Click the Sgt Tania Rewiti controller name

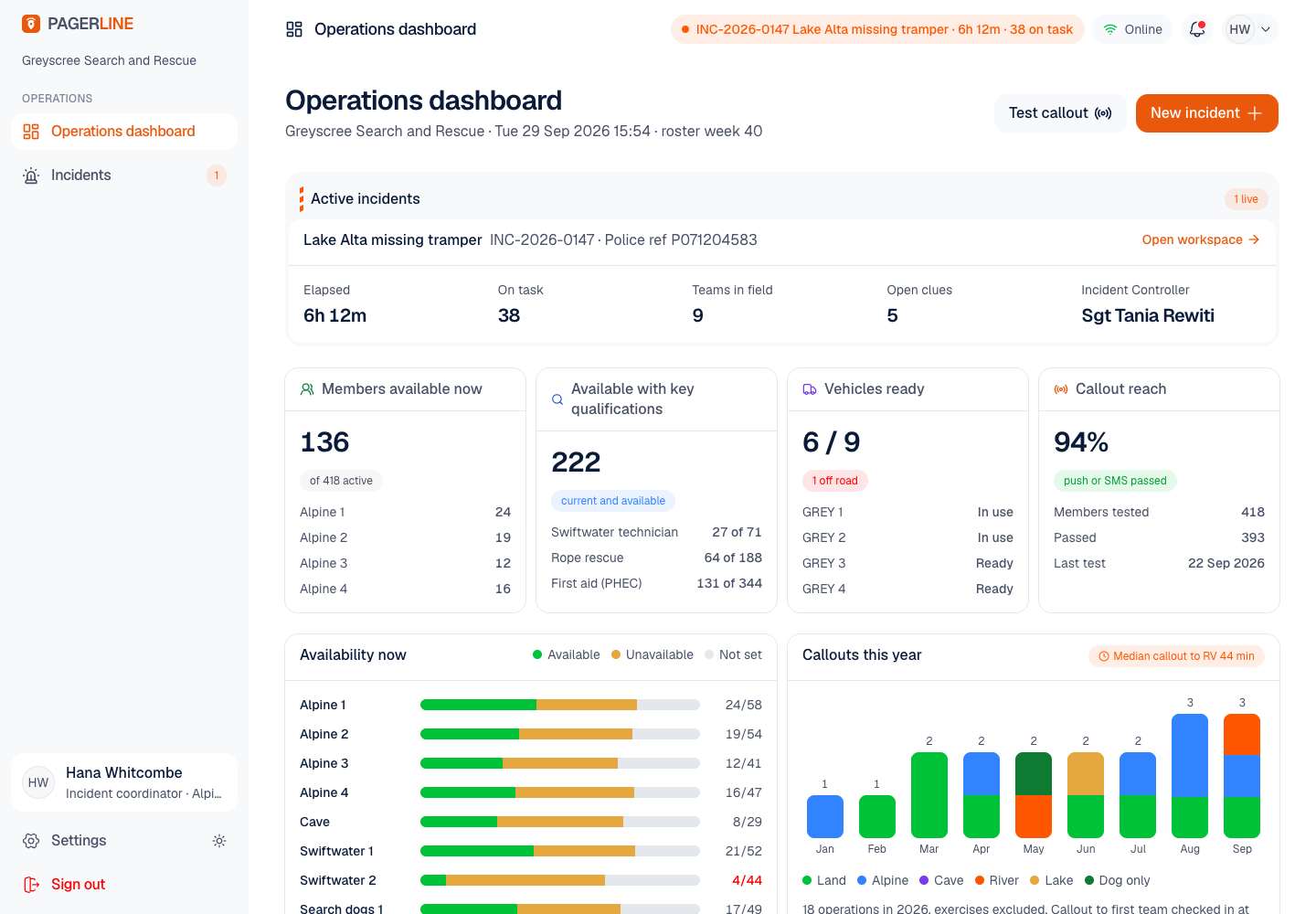(1148, 315)
